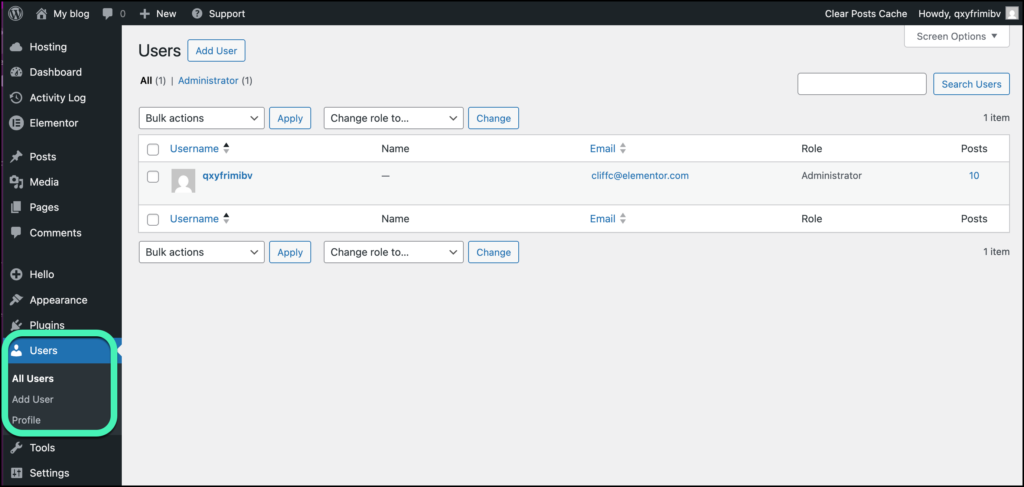Click the Dashboard icon in sidebar
1024x487 pixels.
point(16,72)
